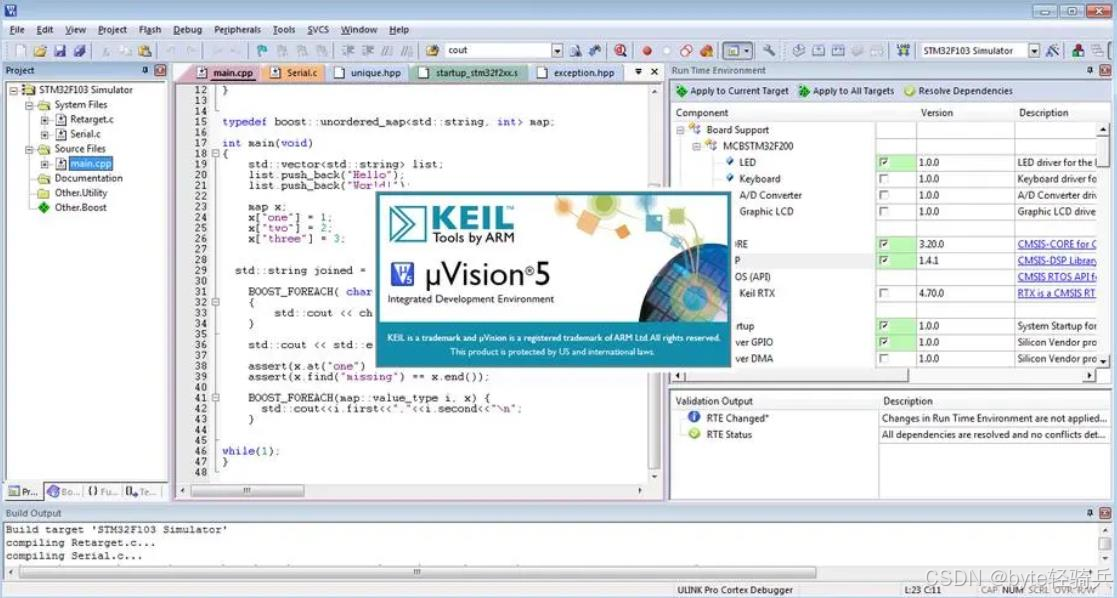Pin the Run Time Environment panel

click(x=1090, y=70)
